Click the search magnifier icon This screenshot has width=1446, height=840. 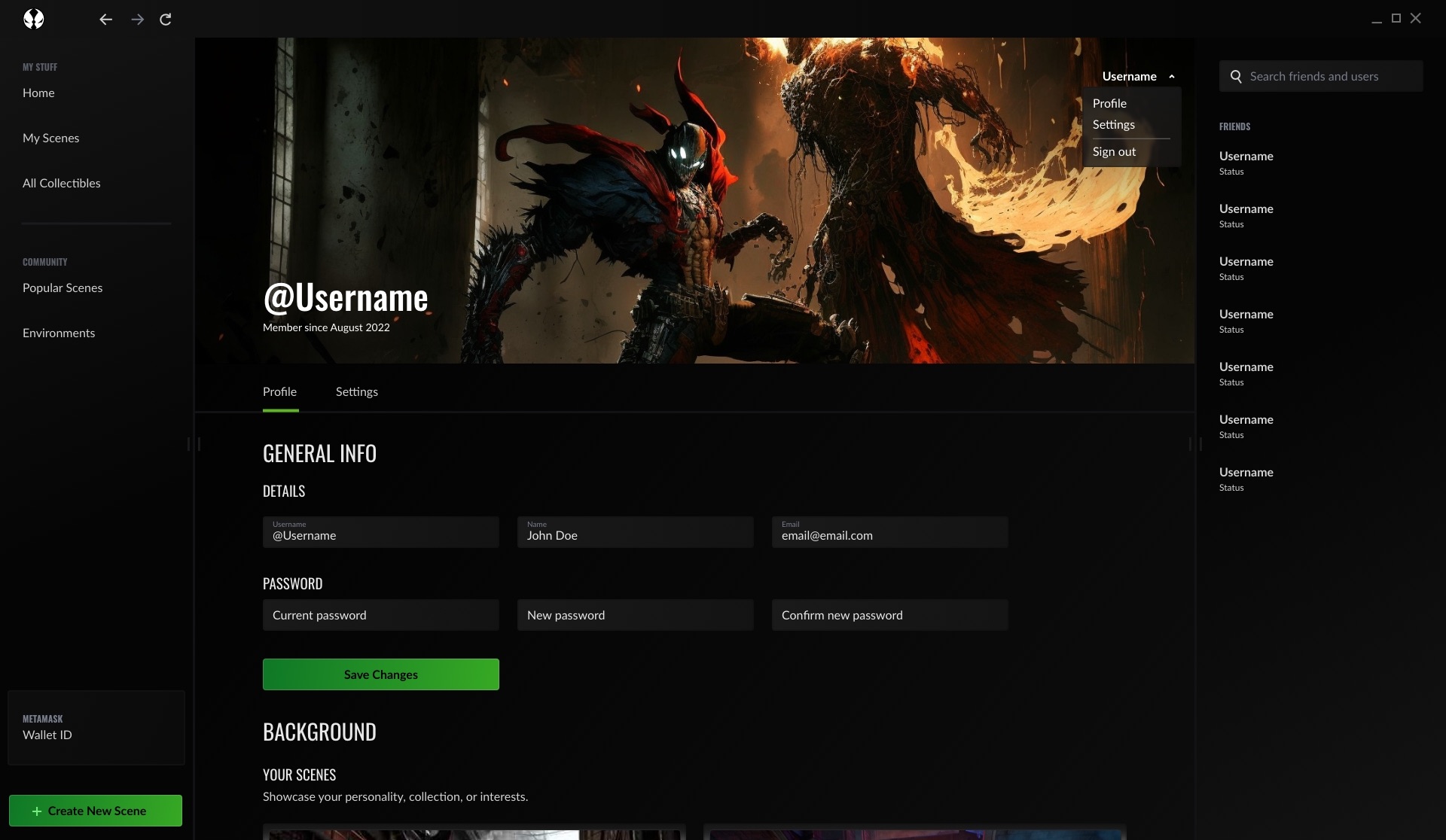1236,76
